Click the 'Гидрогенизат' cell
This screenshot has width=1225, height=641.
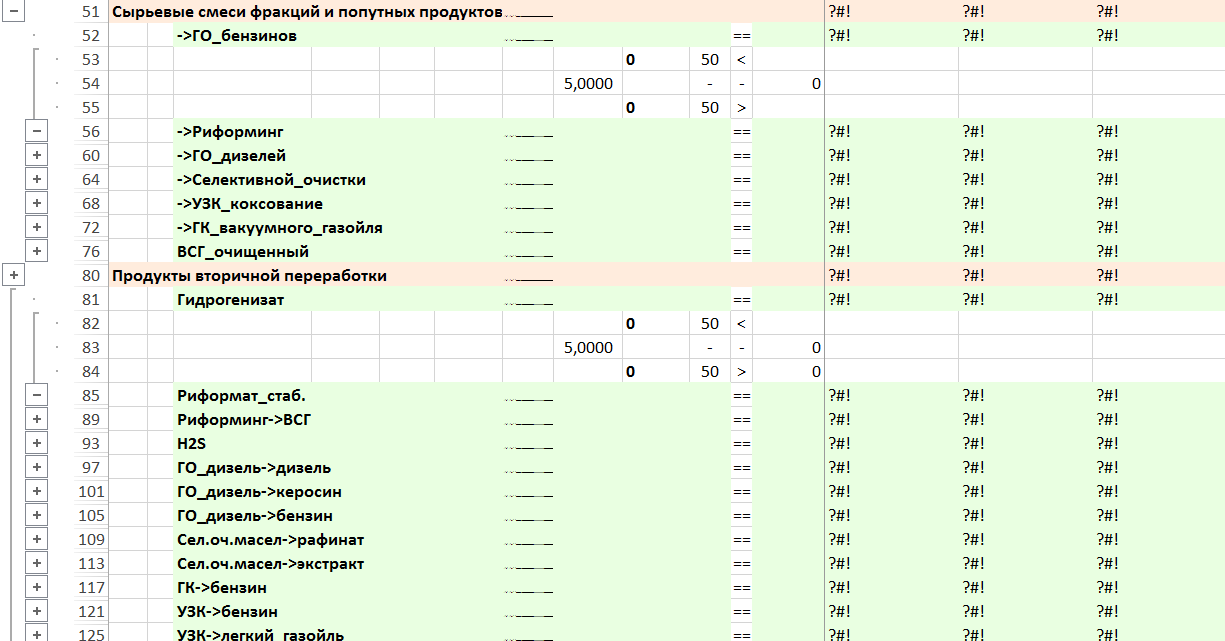click(x=230, y=300)
